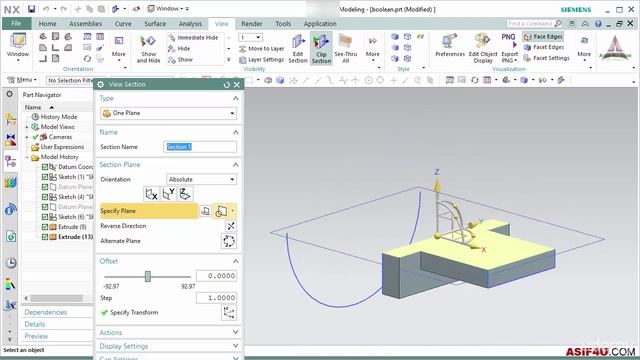Click Facet Edges option

[543, 47]
